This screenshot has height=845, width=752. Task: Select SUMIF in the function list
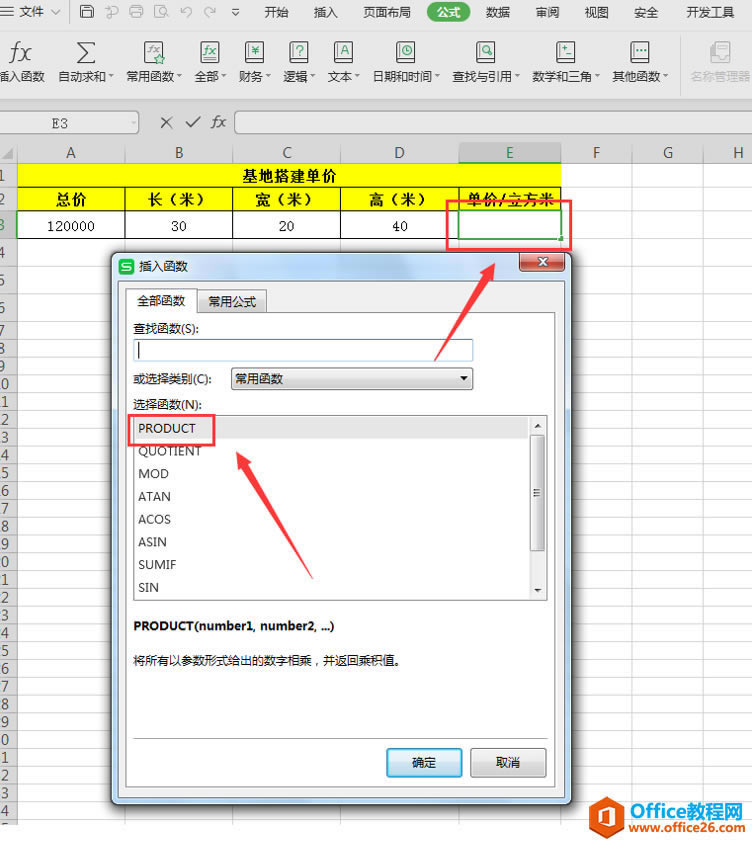point(330,564)
